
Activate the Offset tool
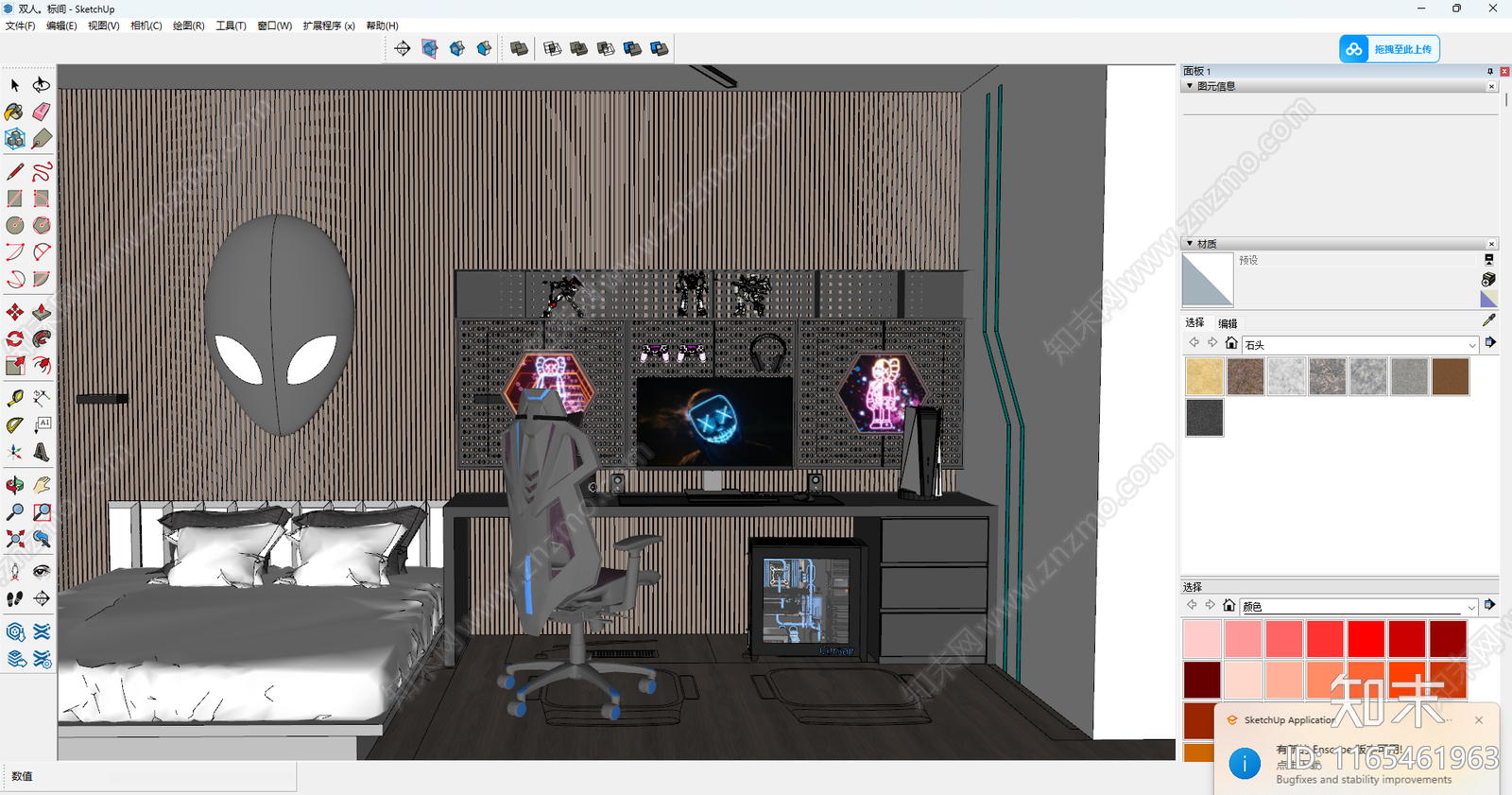point(42,365)
